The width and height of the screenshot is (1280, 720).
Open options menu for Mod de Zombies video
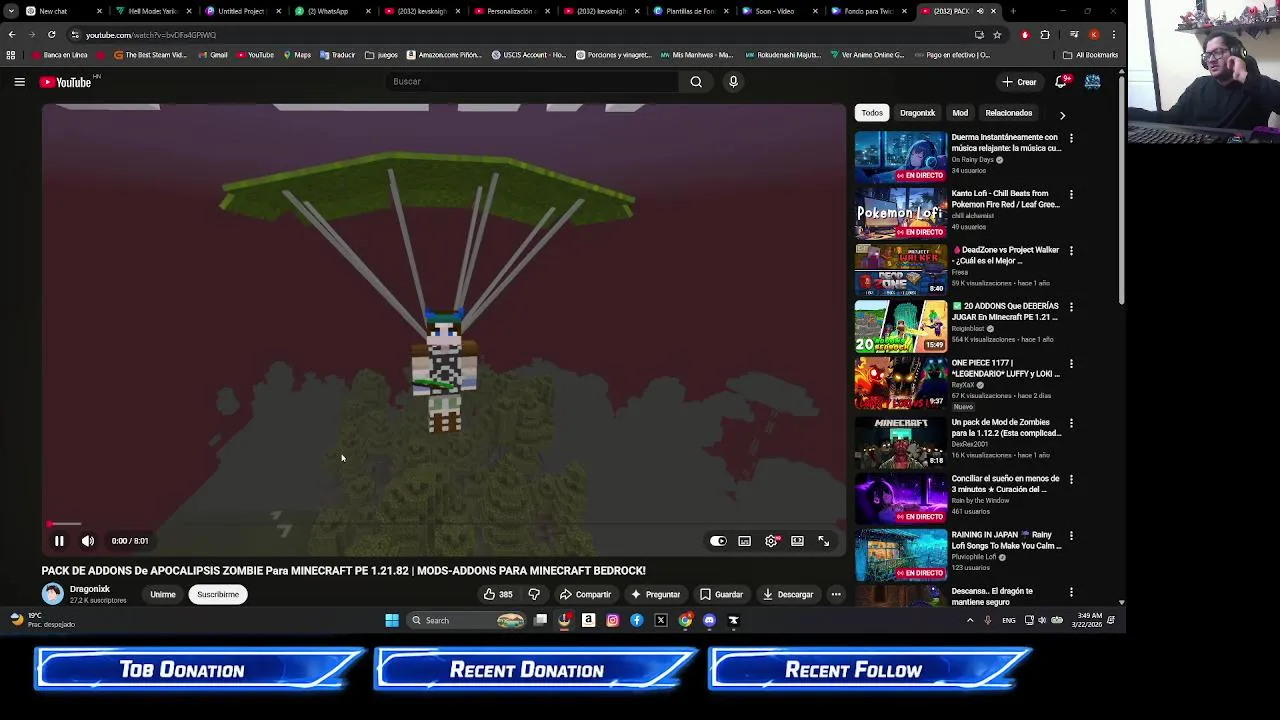pyautogui.click(x=1071, y=423)
